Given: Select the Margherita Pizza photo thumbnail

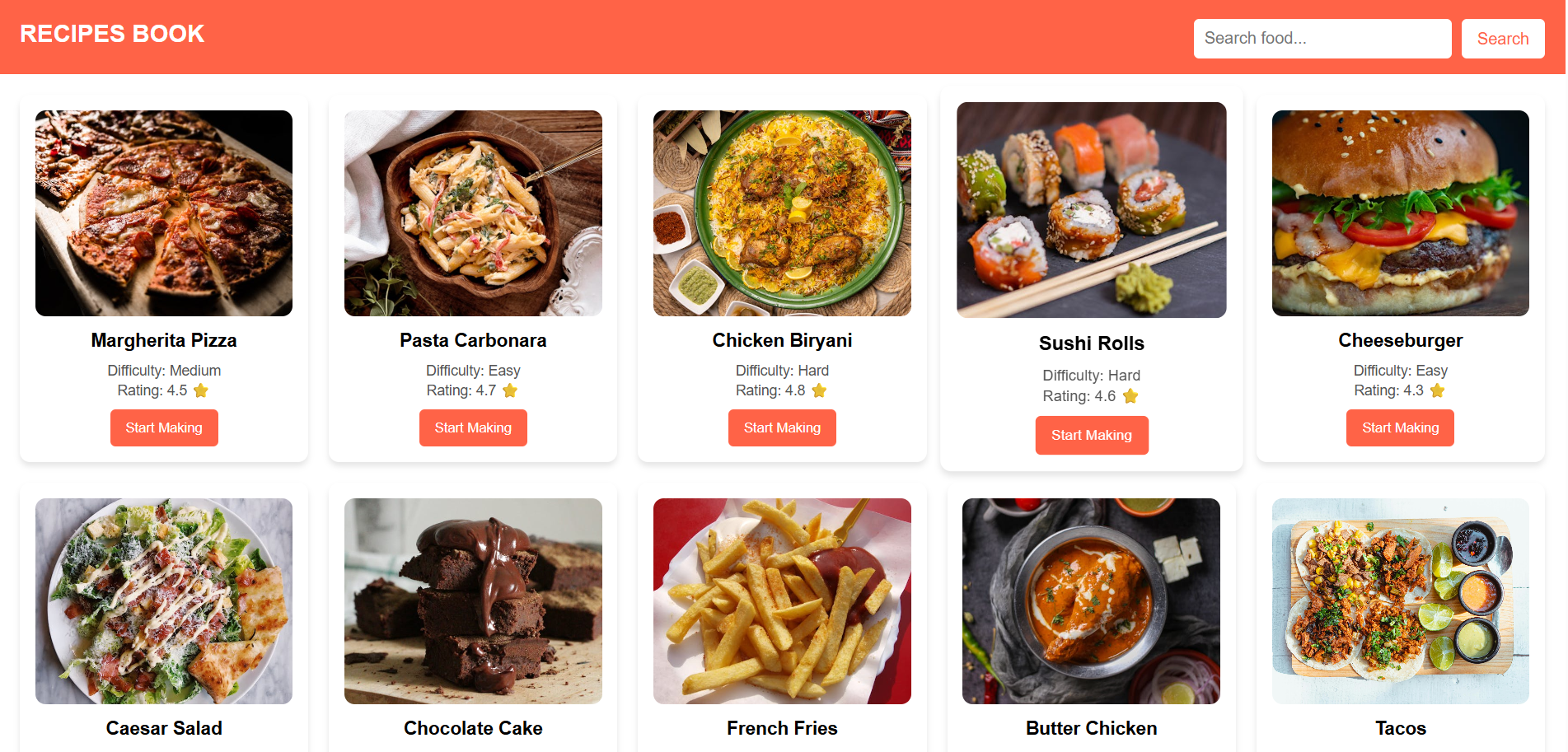Looking at the screenshot, I should pyautogui.click(x=164, y=213).
